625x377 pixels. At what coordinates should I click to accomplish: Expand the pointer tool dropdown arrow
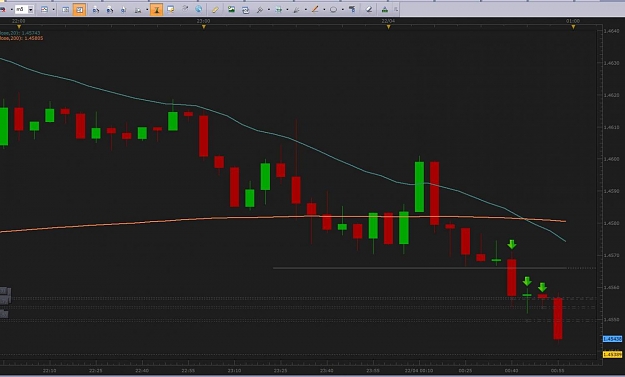click(x=269, y=10)
